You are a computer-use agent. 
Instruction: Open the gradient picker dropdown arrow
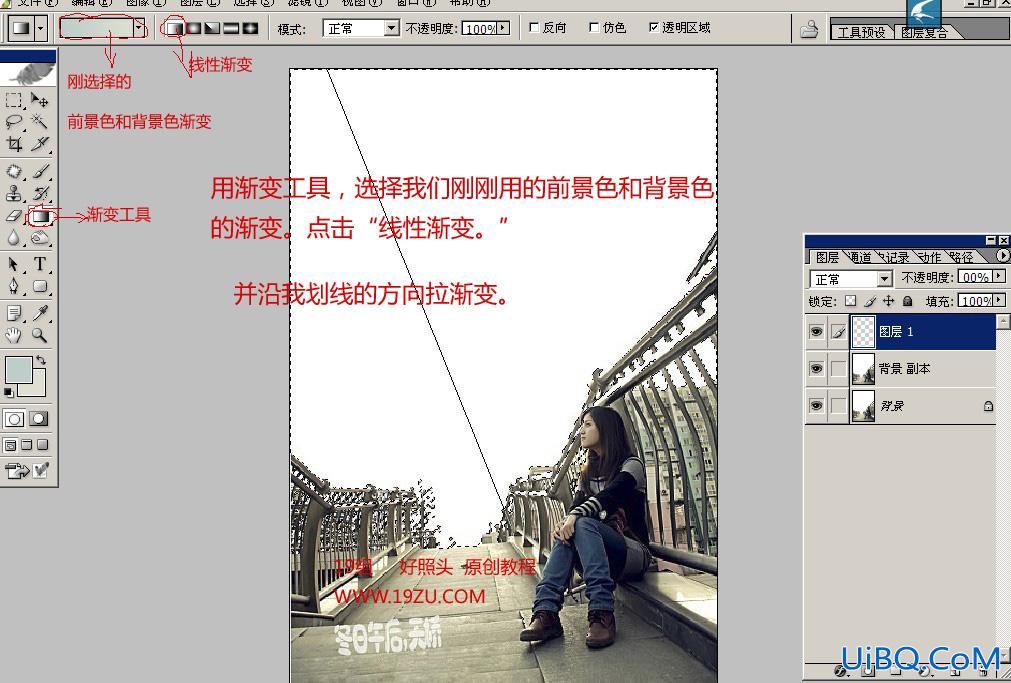point(139,28)
